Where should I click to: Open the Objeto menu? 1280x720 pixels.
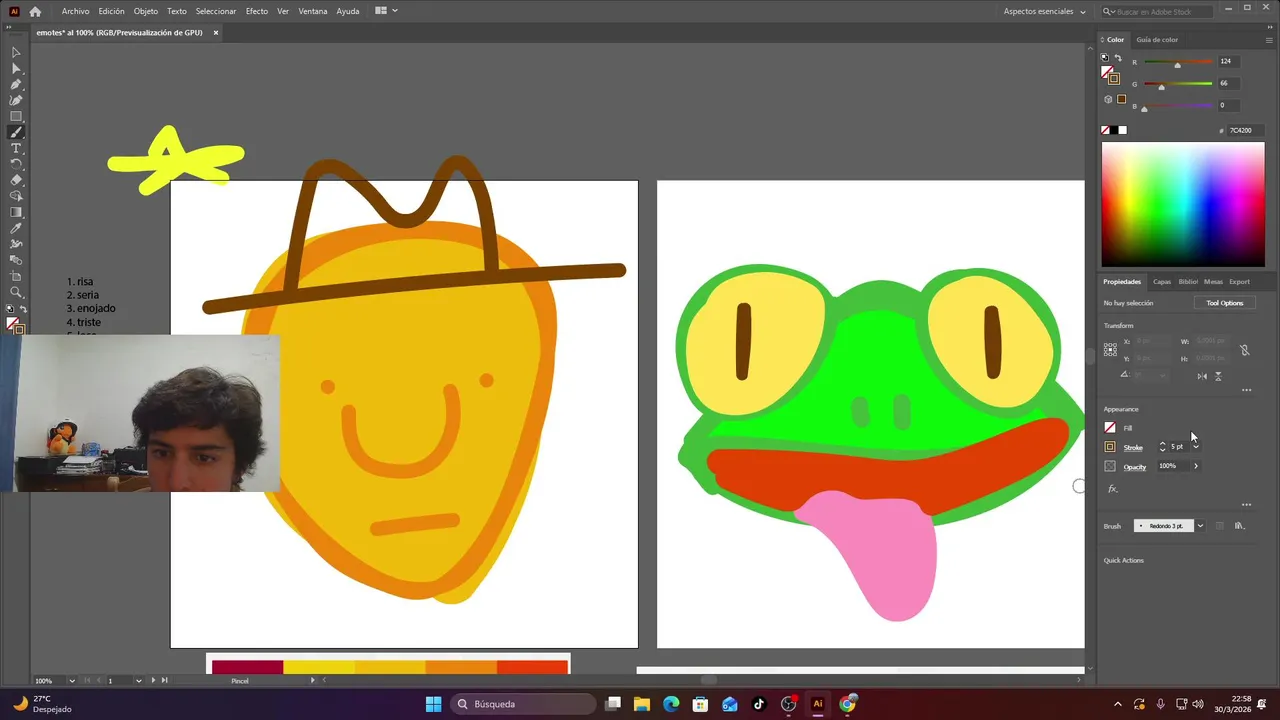click(146, 11)
